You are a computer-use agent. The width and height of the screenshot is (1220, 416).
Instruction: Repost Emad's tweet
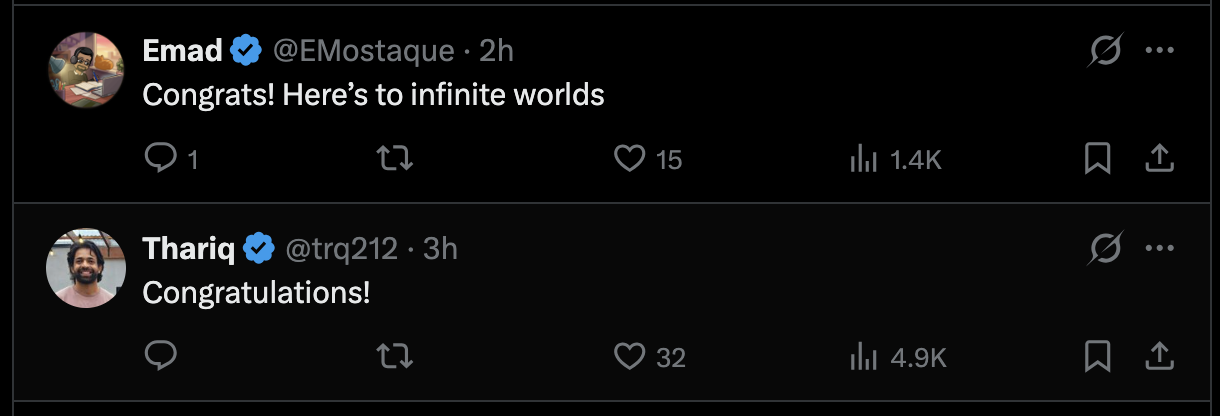tap(395, 158)
